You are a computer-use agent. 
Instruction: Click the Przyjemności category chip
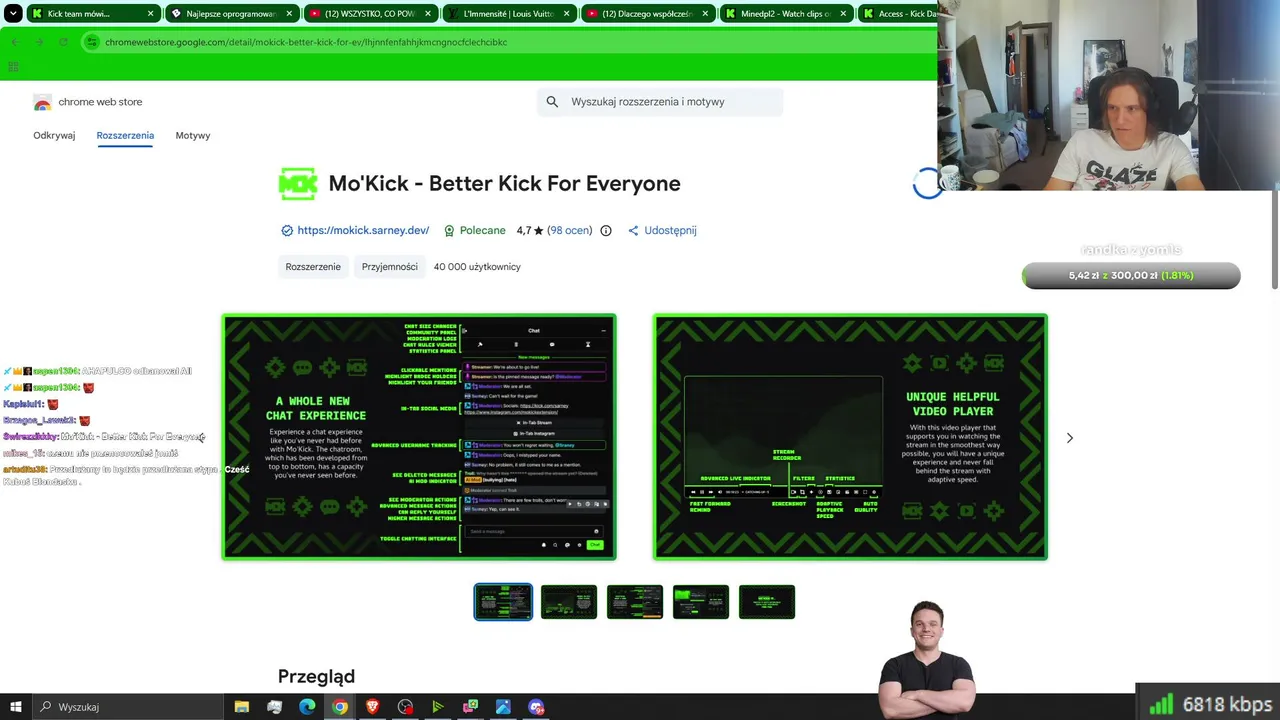(x=390, y=267)
